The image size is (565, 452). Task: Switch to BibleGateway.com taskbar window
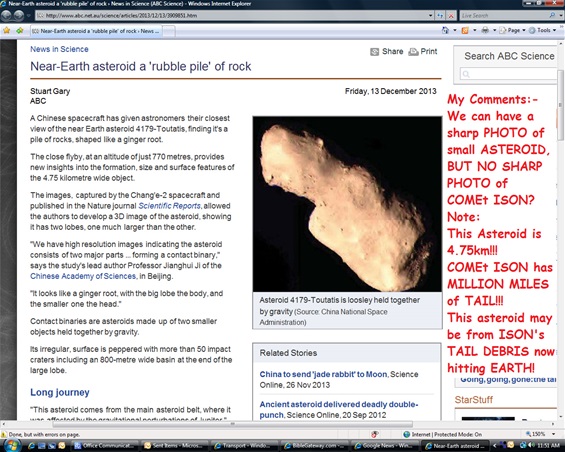click(314, 446)
